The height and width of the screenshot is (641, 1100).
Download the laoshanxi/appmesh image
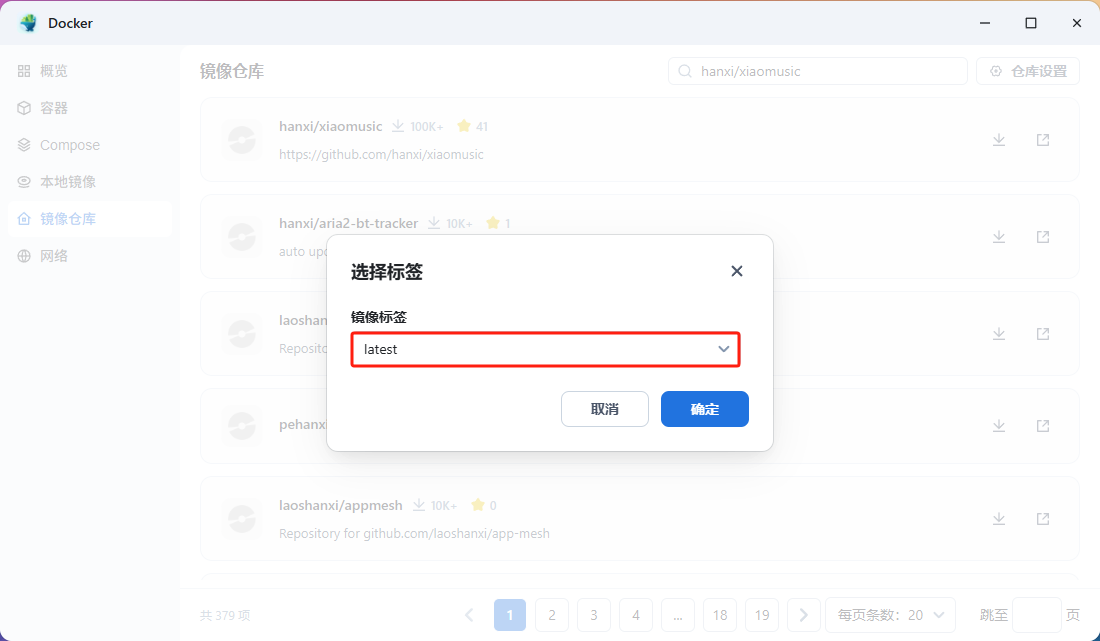999,519
